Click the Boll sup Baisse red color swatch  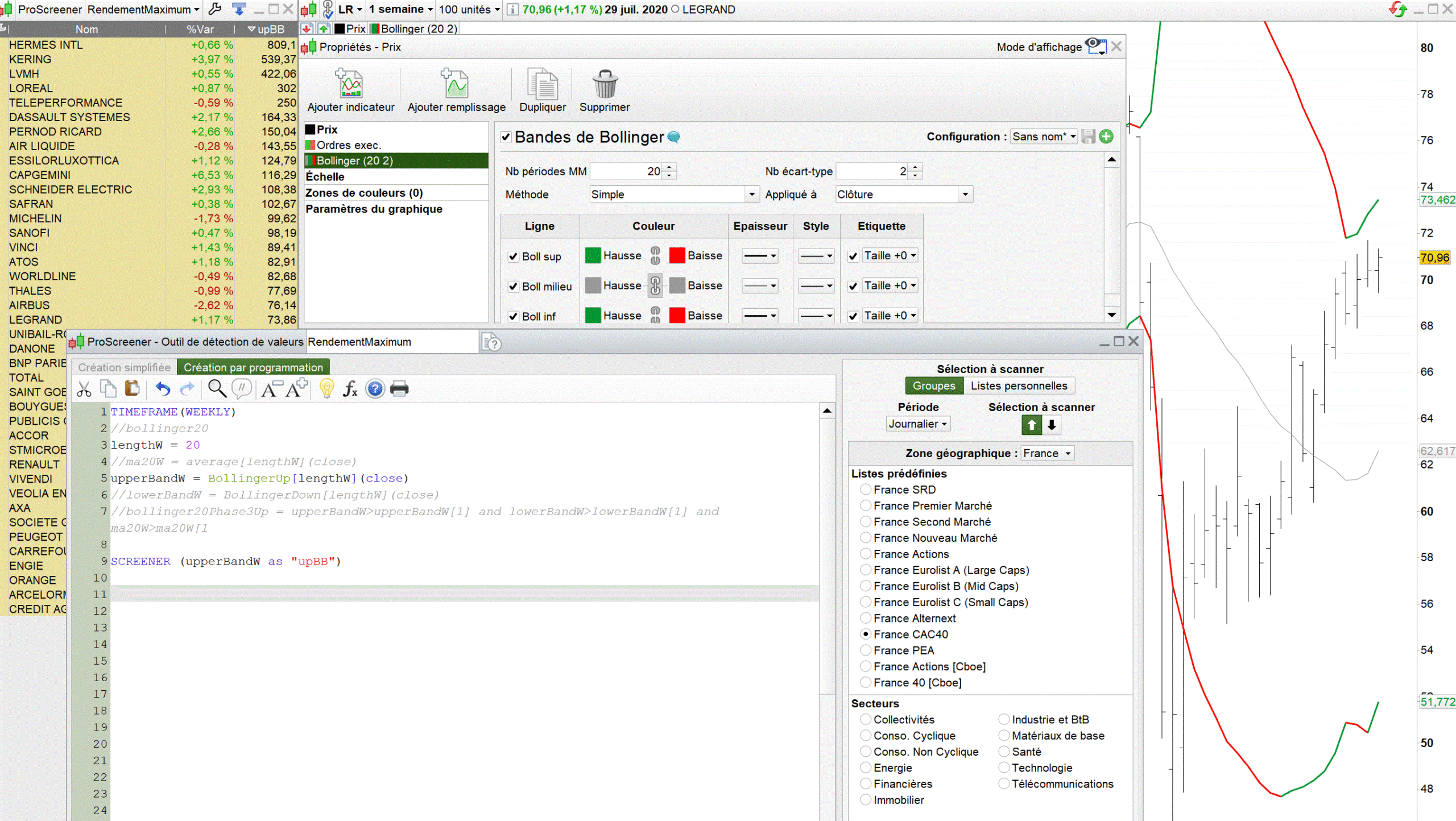(x=677, y=256)
